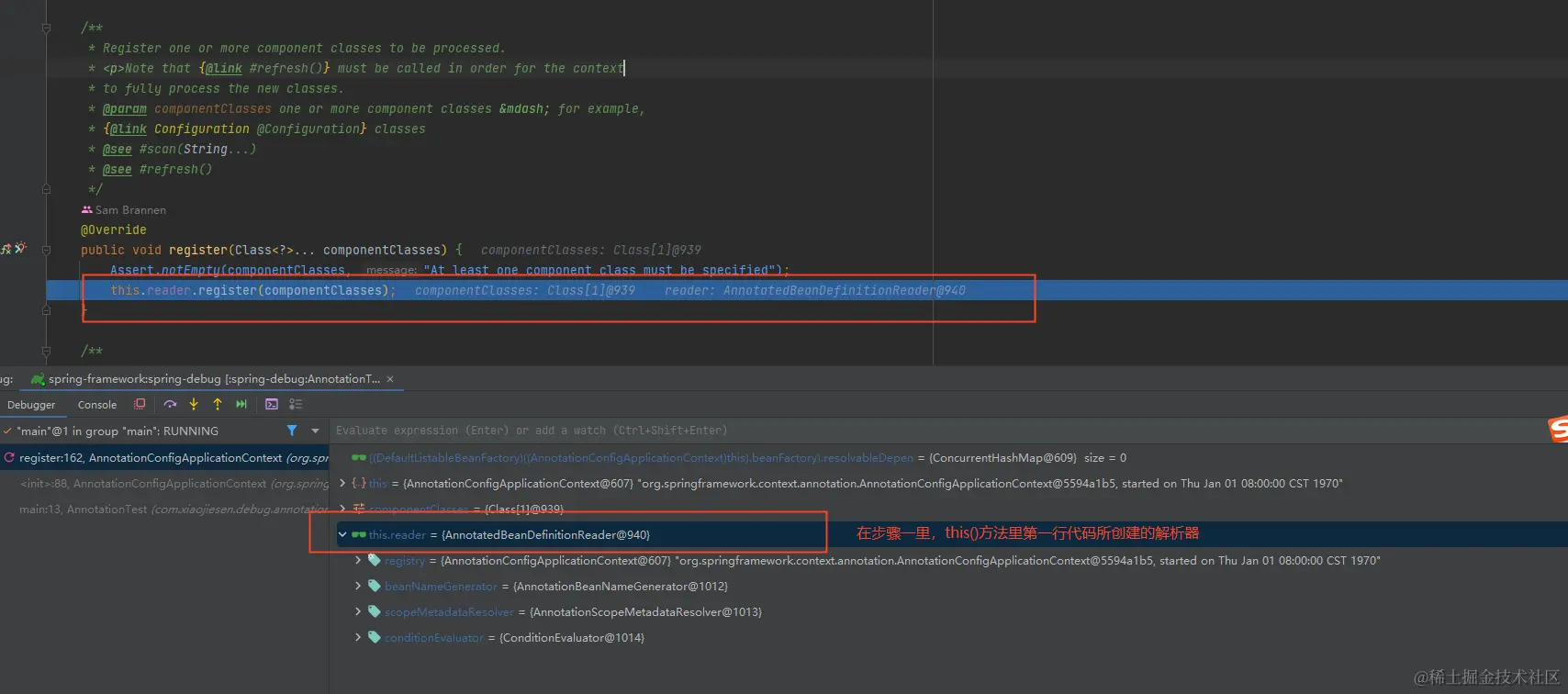1568x694 pixels.
Task: Click the Run to Cursor icon
Action: (241, 404)
